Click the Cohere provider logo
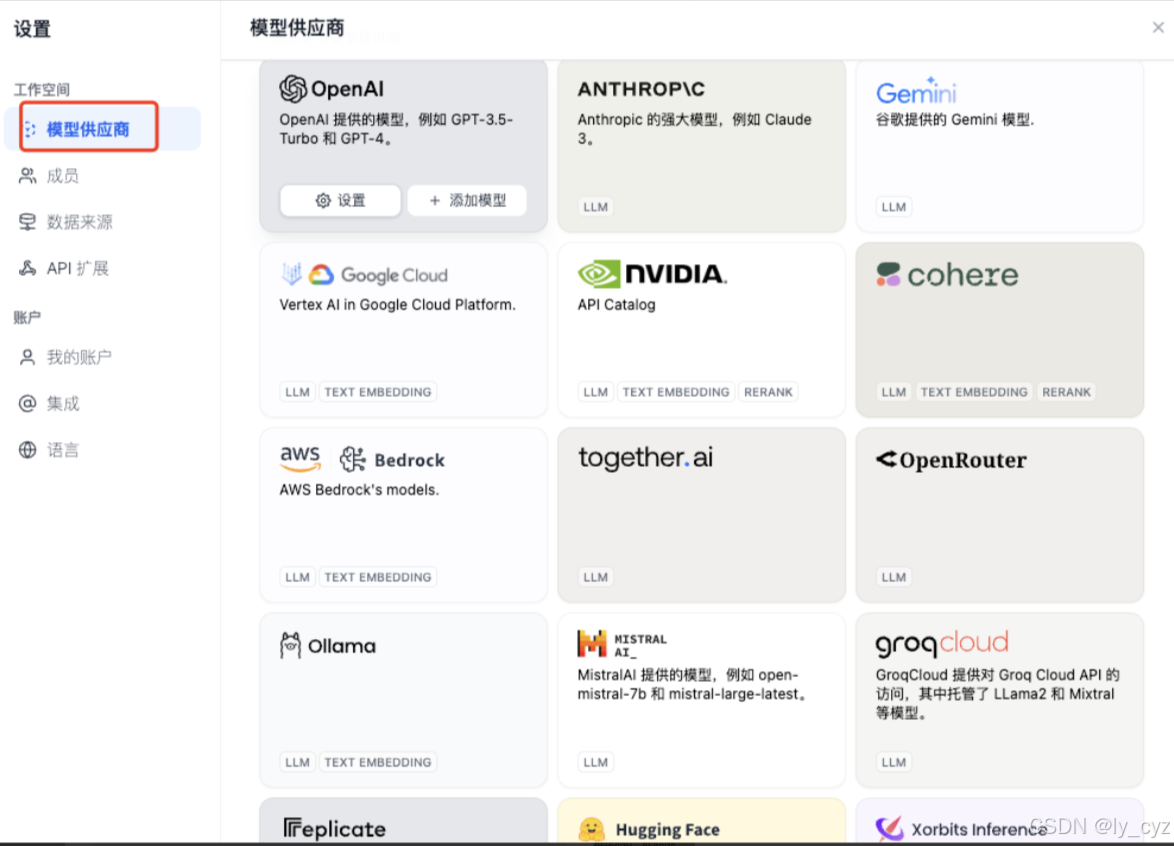Viewport: 1174px width, 846px height. [946, 274]
